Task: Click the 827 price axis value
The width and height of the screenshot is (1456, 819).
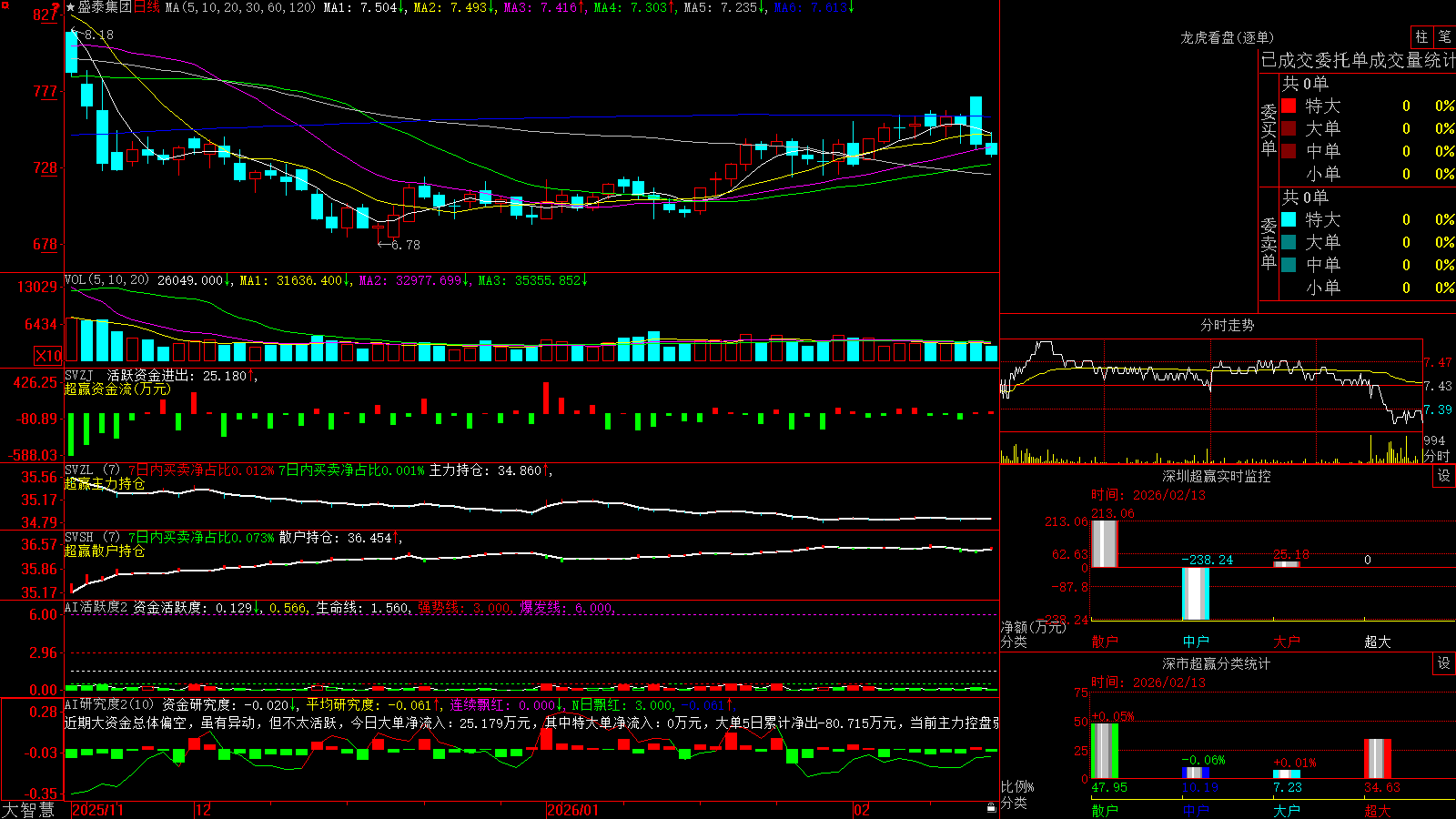Action: click(x=45, y=15)
